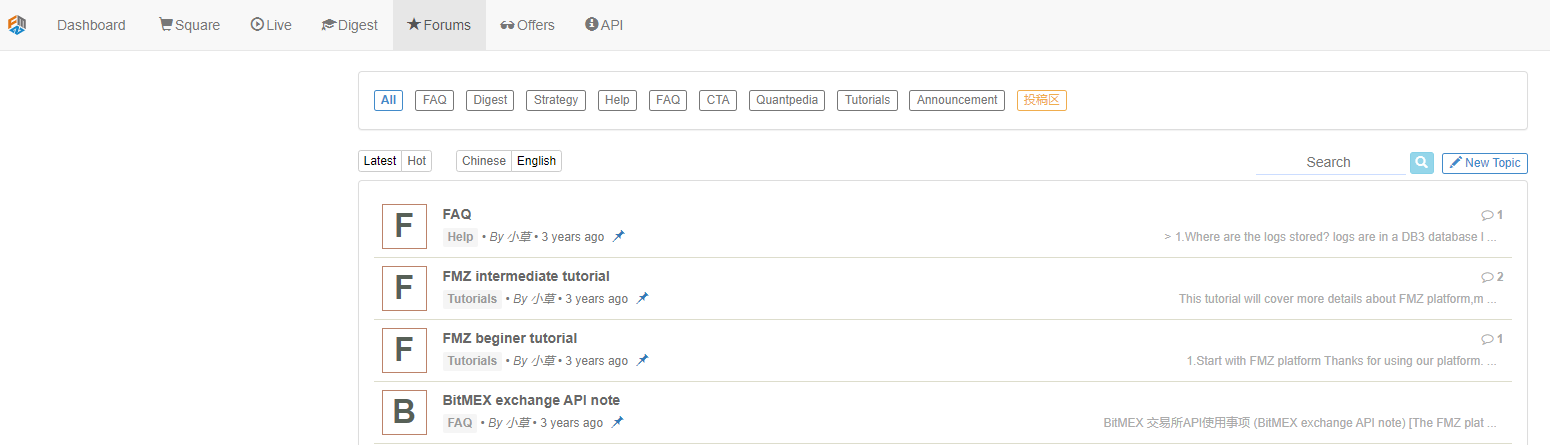Click the comment count icon on FAQ post
Viewport: 1550px width, 445px height.
point(1487,215)
